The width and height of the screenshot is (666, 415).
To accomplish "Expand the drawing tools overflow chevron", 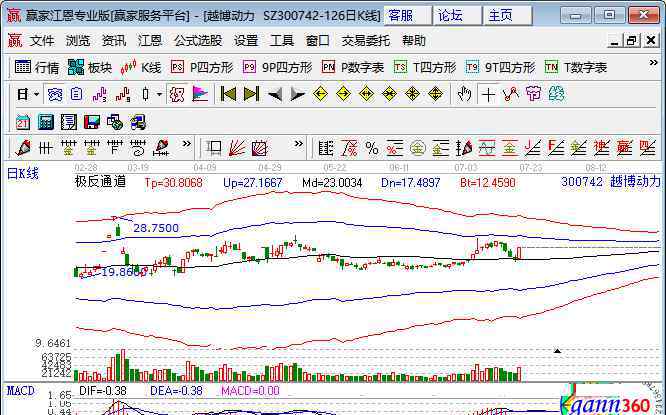I will pos(186,144).
